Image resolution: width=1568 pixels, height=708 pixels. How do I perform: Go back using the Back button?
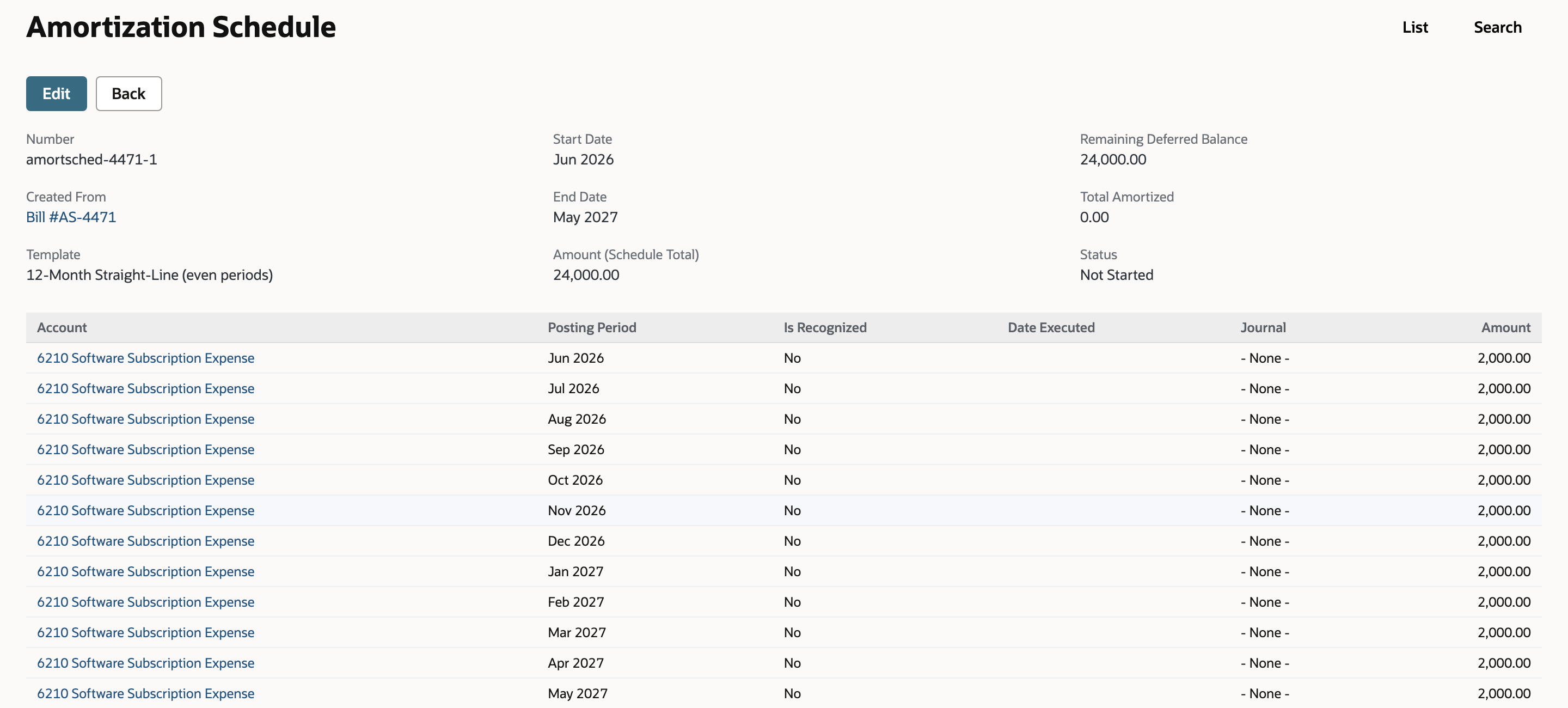point(128,94)
